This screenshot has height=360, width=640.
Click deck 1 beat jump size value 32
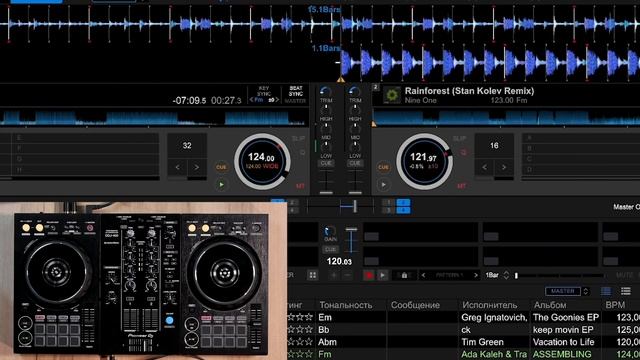coord(187,146)
